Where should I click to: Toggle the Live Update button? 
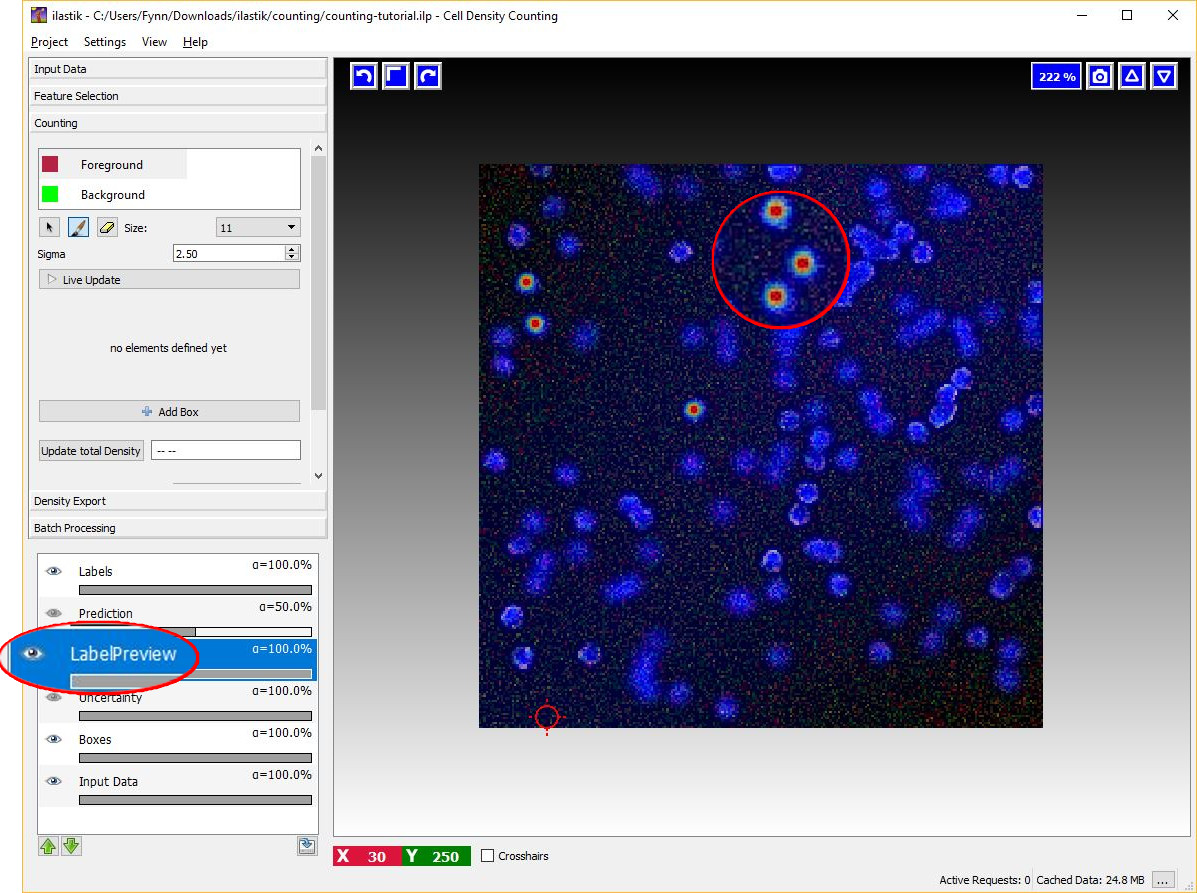click(x=169, y=280)
